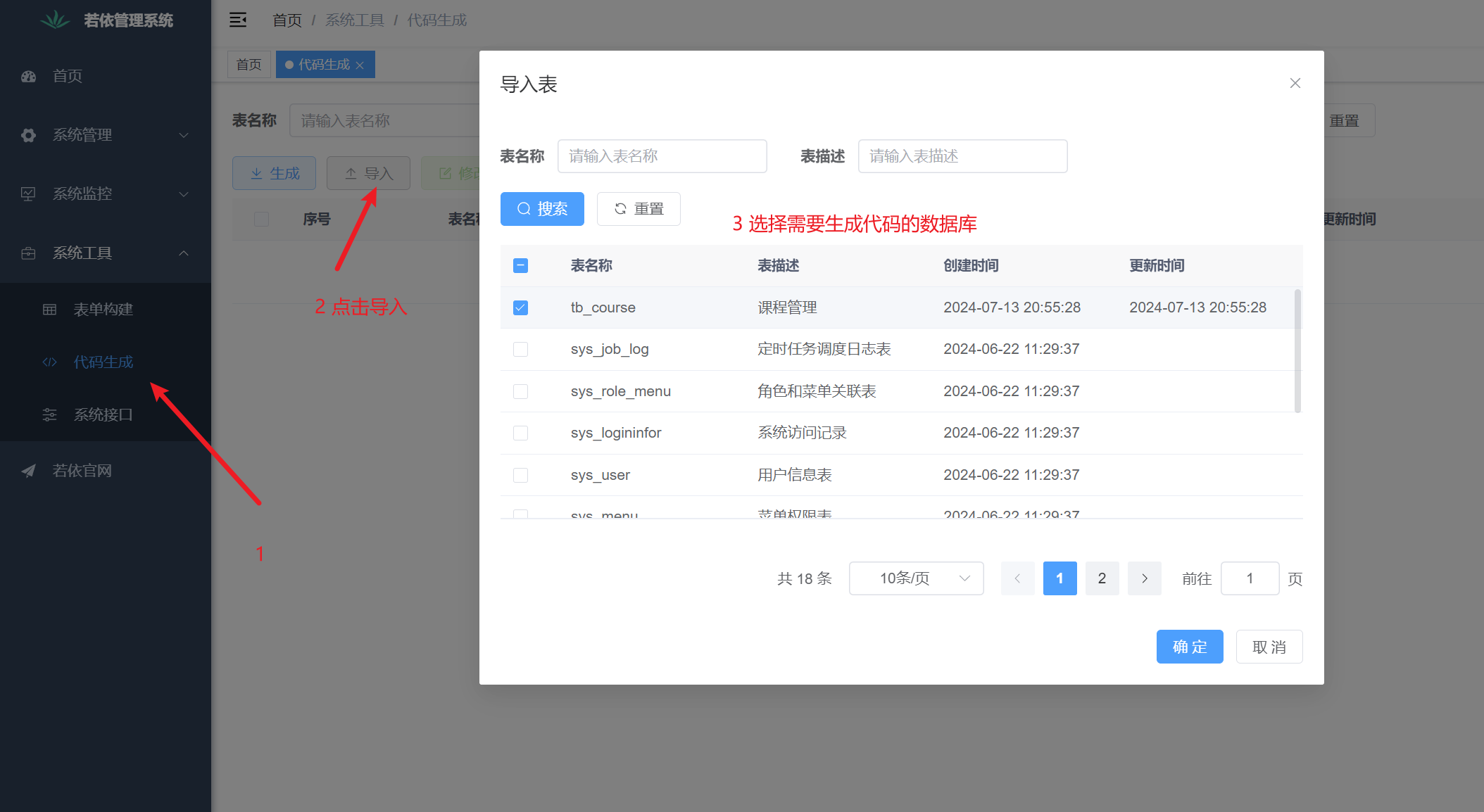Click the dialog table vertical scrollbar
The image size is (1484, 812).
1297,350
